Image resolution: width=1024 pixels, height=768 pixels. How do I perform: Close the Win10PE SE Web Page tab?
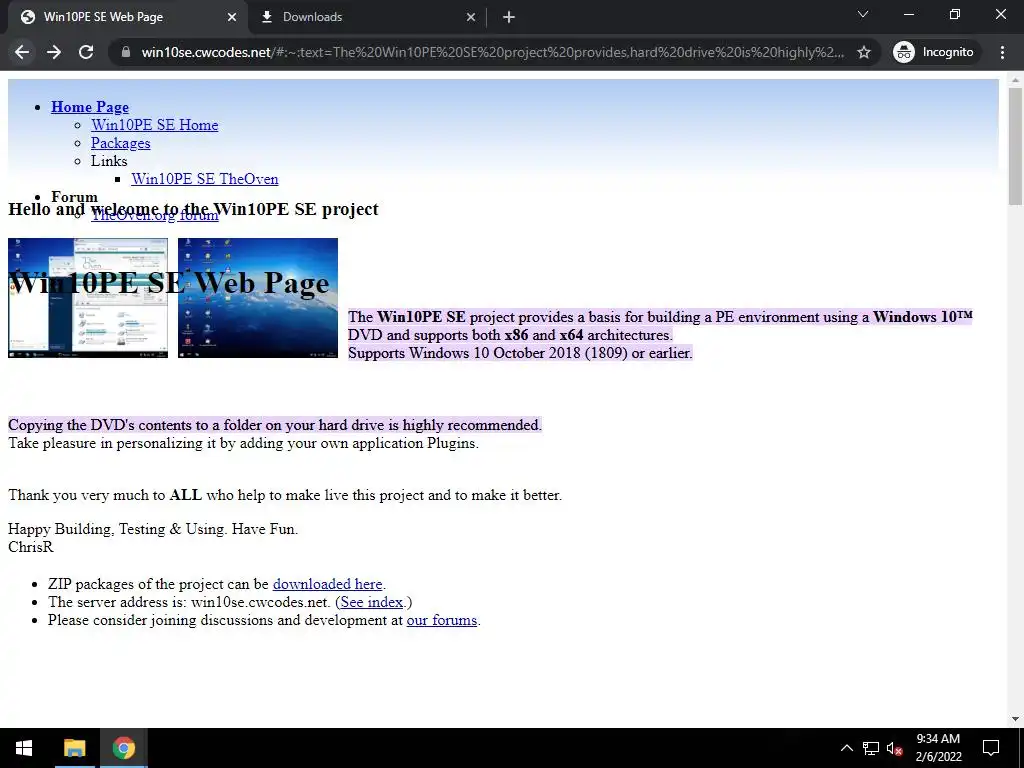coord(232,17)
